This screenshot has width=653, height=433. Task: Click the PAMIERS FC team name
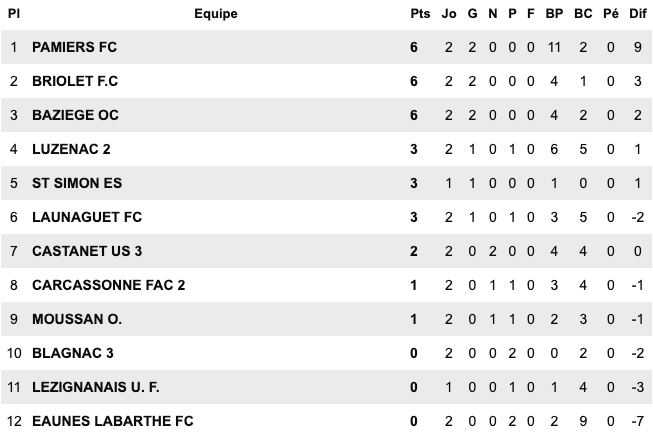(x=76, y=47)
